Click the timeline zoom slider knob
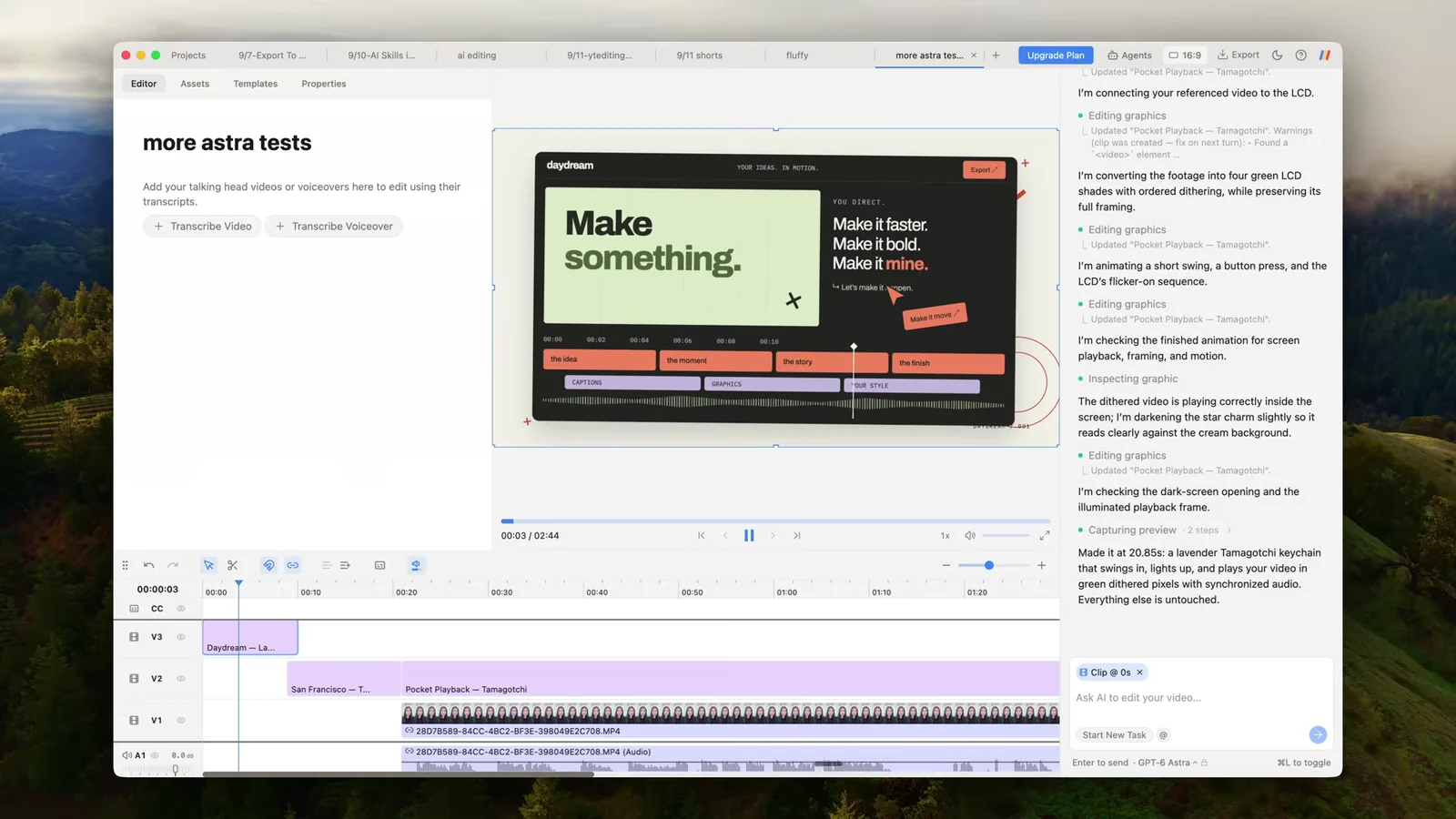The image size is (1456, 819). 989,565
